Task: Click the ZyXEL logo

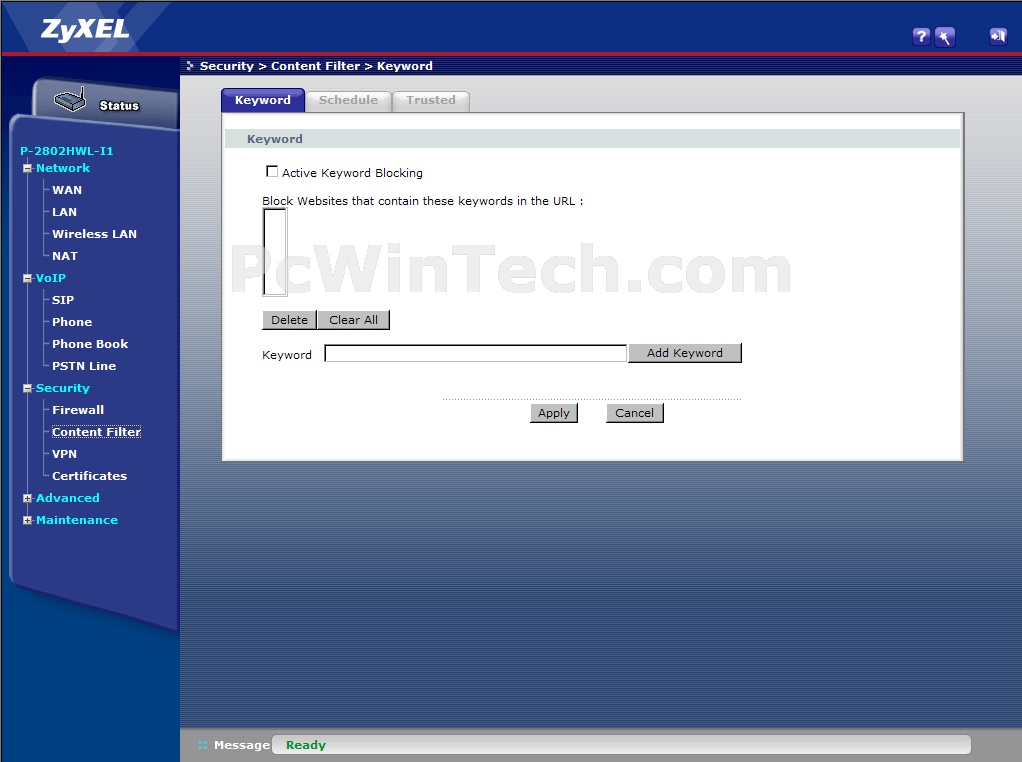Action: 85,29
